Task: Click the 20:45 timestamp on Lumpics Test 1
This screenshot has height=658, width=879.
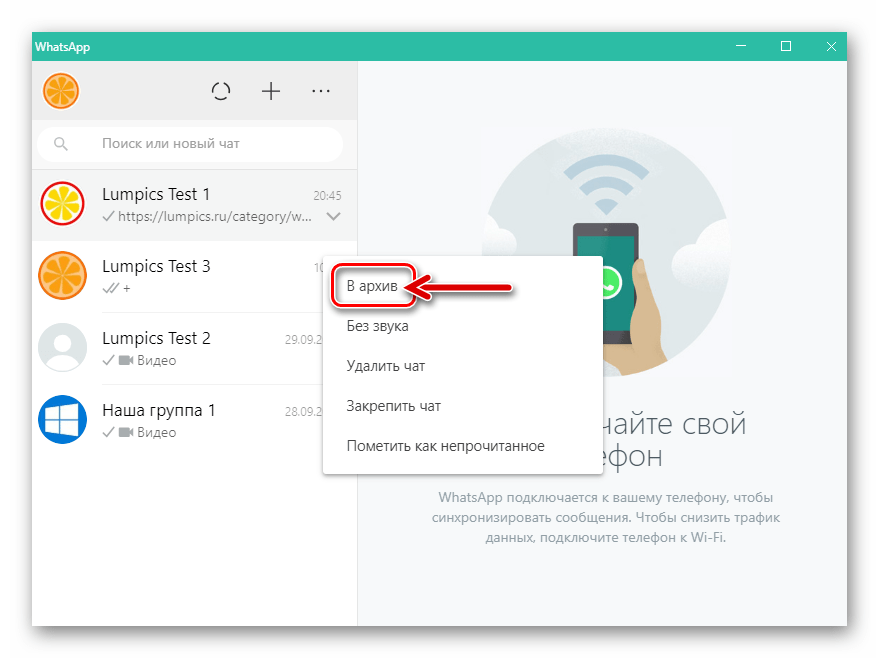Action: (x=327, y=196)
